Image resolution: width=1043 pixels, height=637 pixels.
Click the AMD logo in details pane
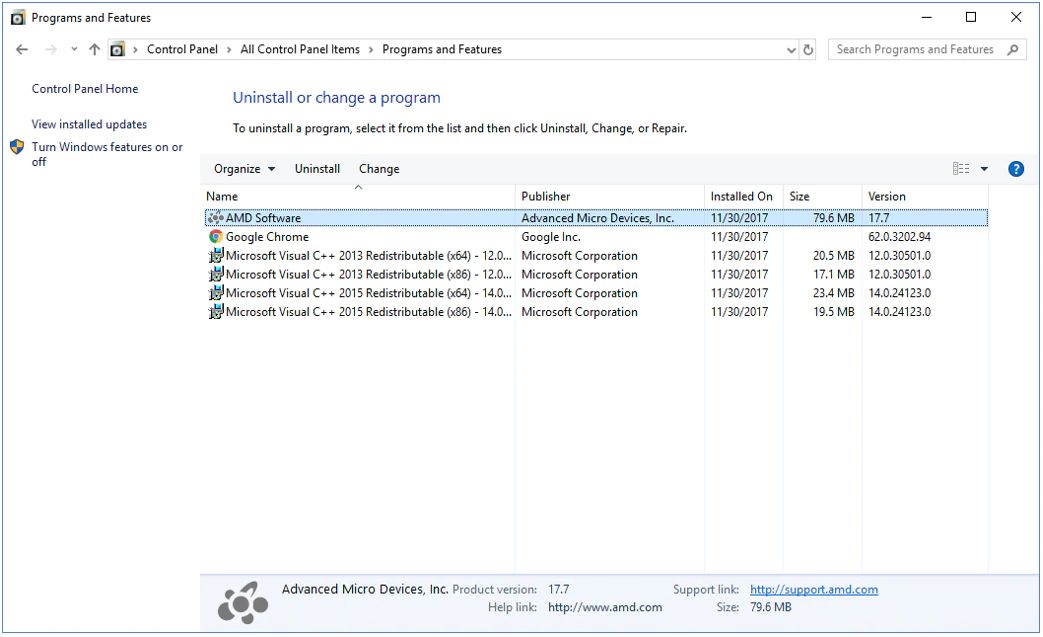tap(243, 602)
